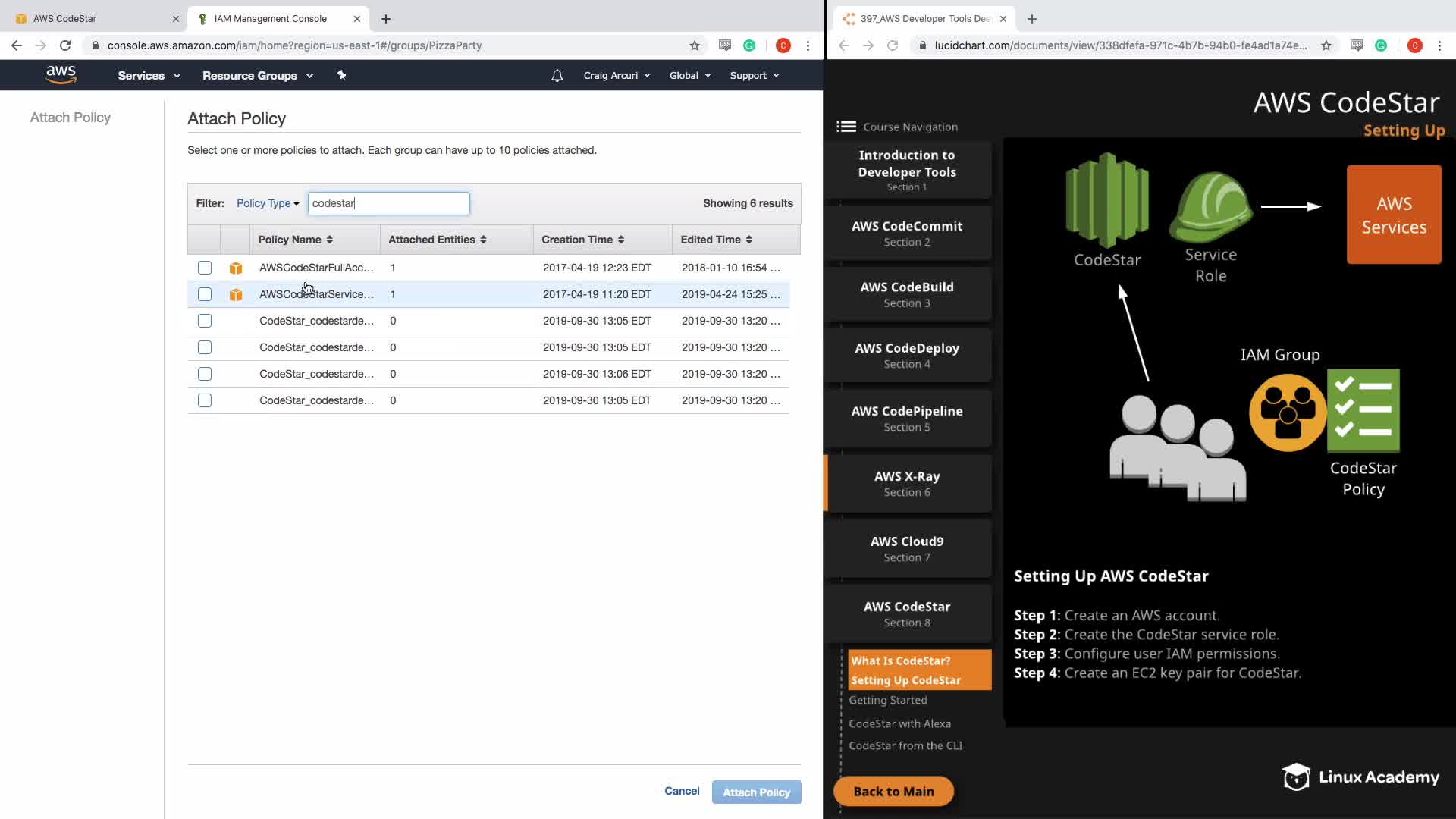Image resolution: width=1456 pixels, height=819 pixels.
Task: Open AWS CodePipeline Section 5 in navigation
Action: coord(907,418)
